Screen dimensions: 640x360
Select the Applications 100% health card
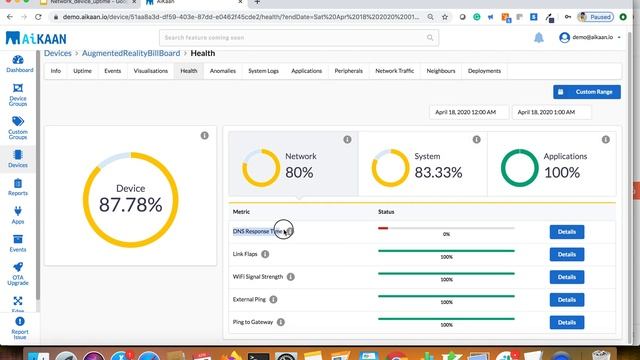tap(552, 164)
